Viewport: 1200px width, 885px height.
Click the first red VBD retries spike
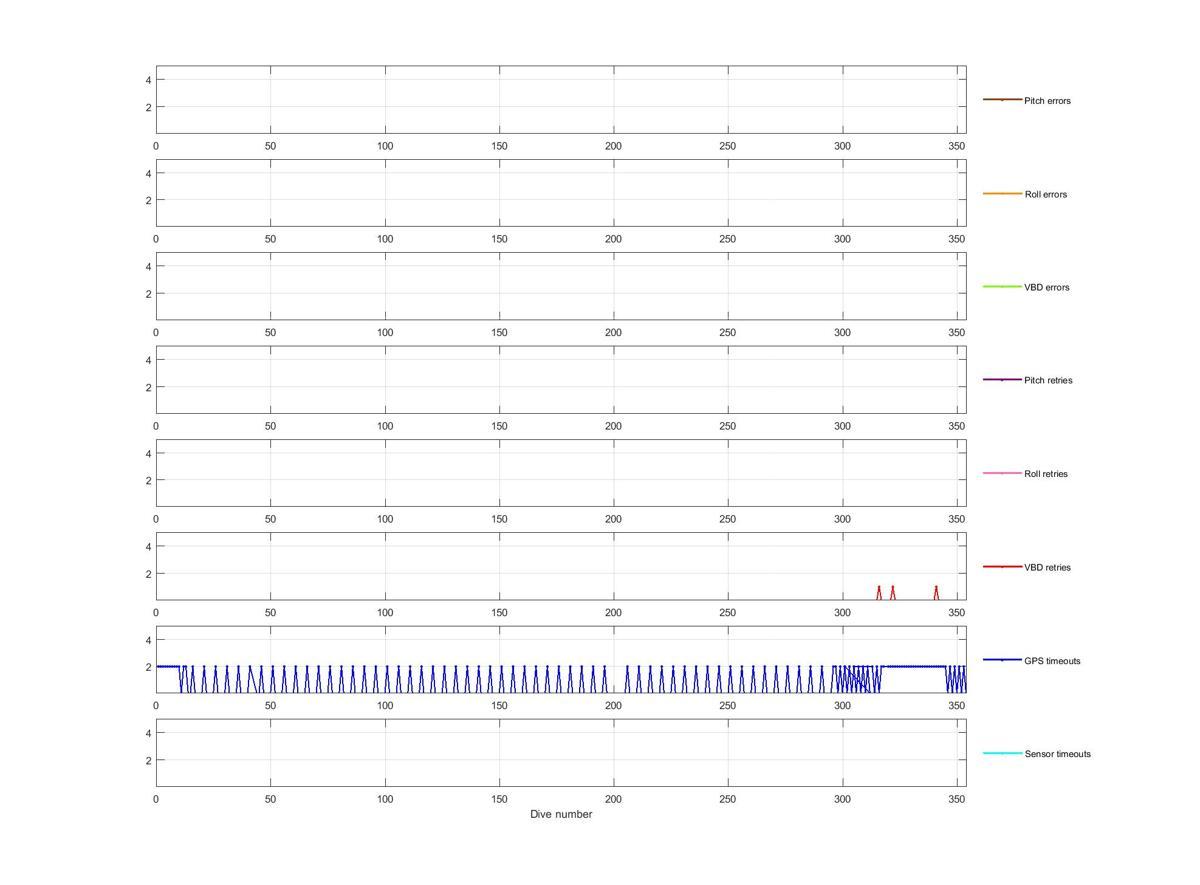(879, 592)
